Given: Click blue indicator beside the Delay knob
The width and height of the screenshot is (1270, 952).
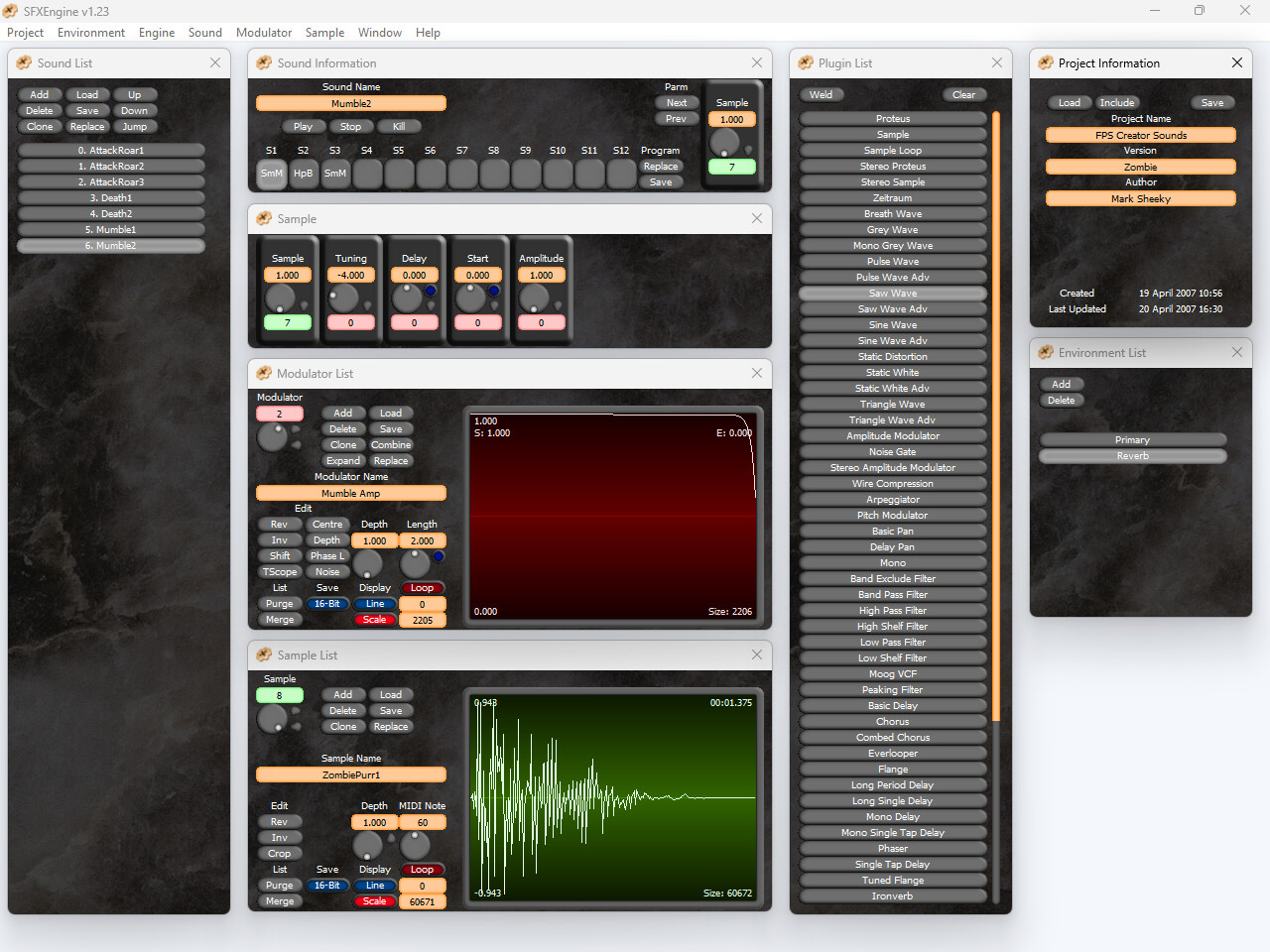Looking at the screenshot, I should pos(431,291).
